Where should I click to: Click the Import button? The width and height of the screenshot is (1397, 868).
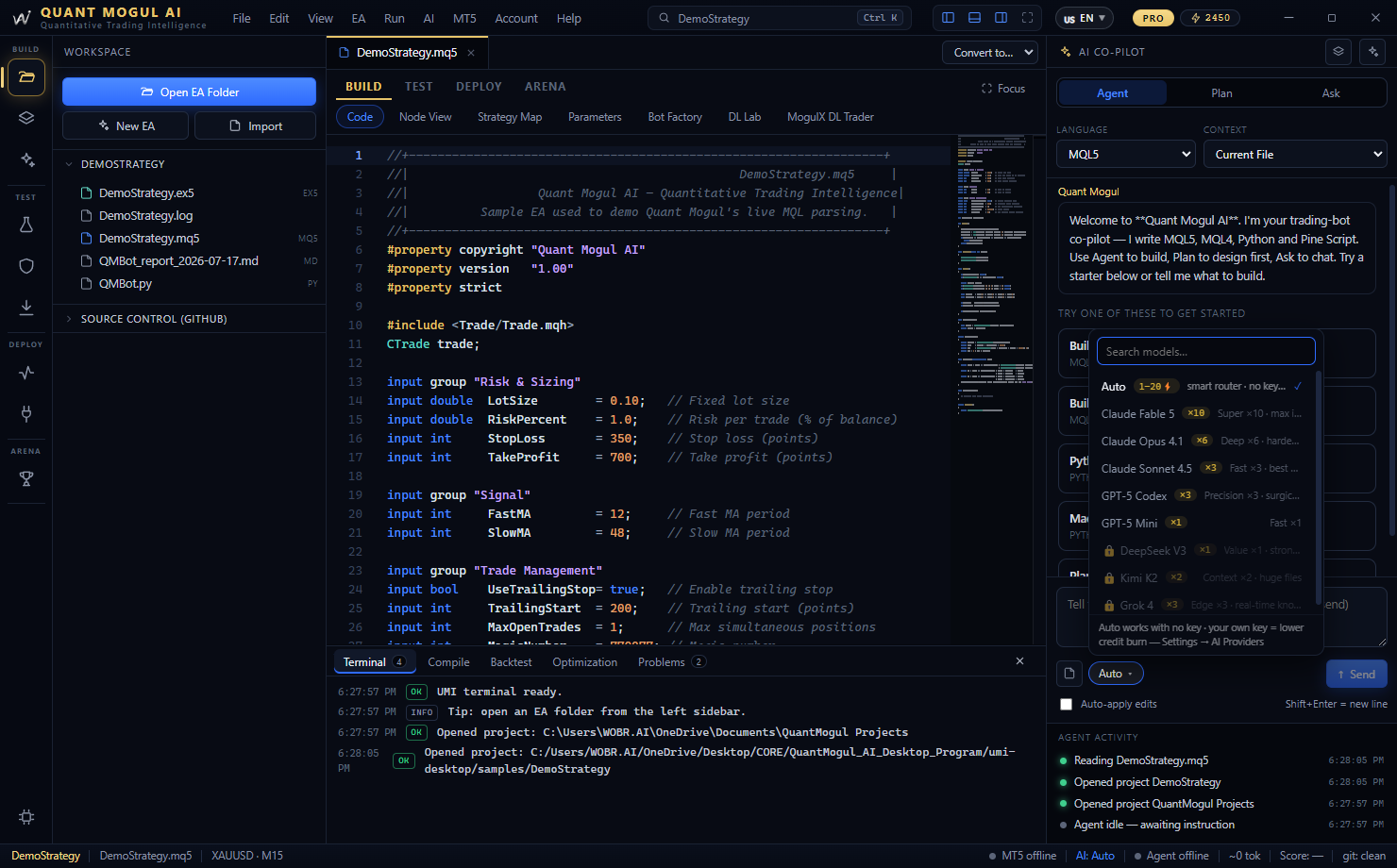point(255,125)
